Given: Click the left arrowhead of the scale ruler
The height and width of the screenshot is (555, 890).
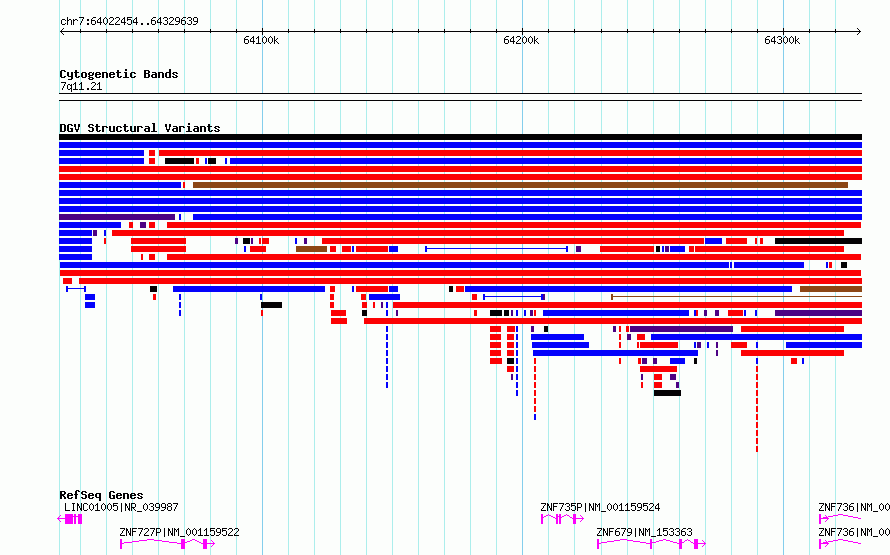Looking at the screenshot, I should (62, 32).
